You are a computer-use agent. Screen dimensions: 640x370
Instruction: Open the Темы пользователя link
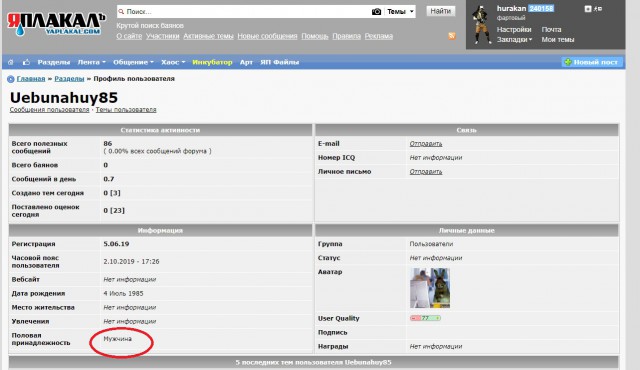[126, 110]
